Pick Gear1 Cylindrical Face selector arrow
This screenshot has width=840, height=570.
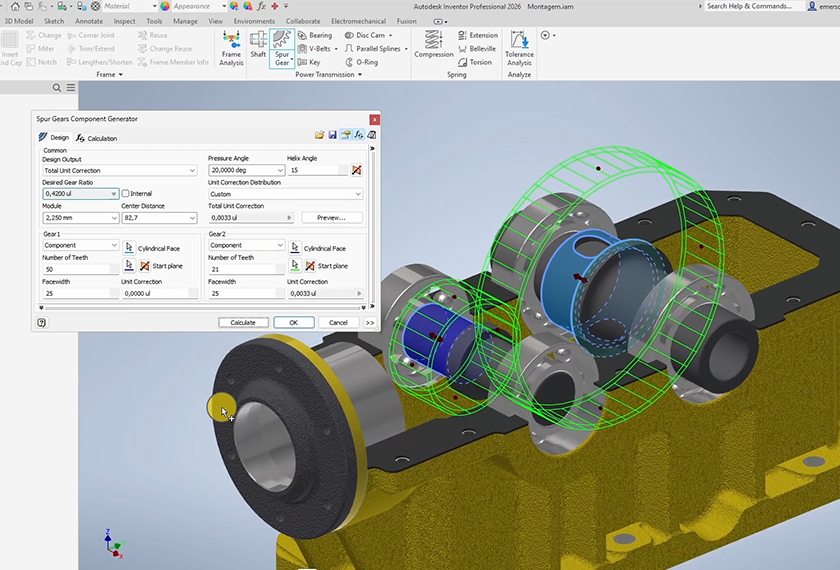tap(129, 248)
